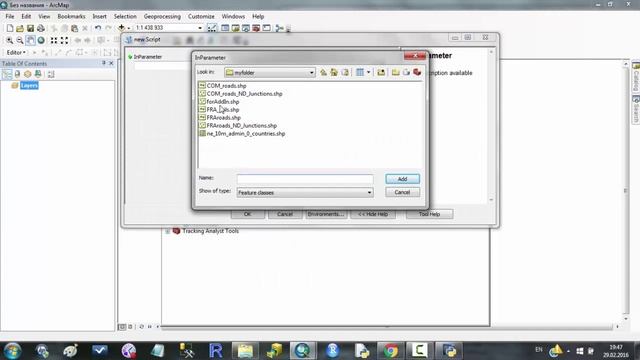Select the Zoom In tool

[x=9, y=40]
